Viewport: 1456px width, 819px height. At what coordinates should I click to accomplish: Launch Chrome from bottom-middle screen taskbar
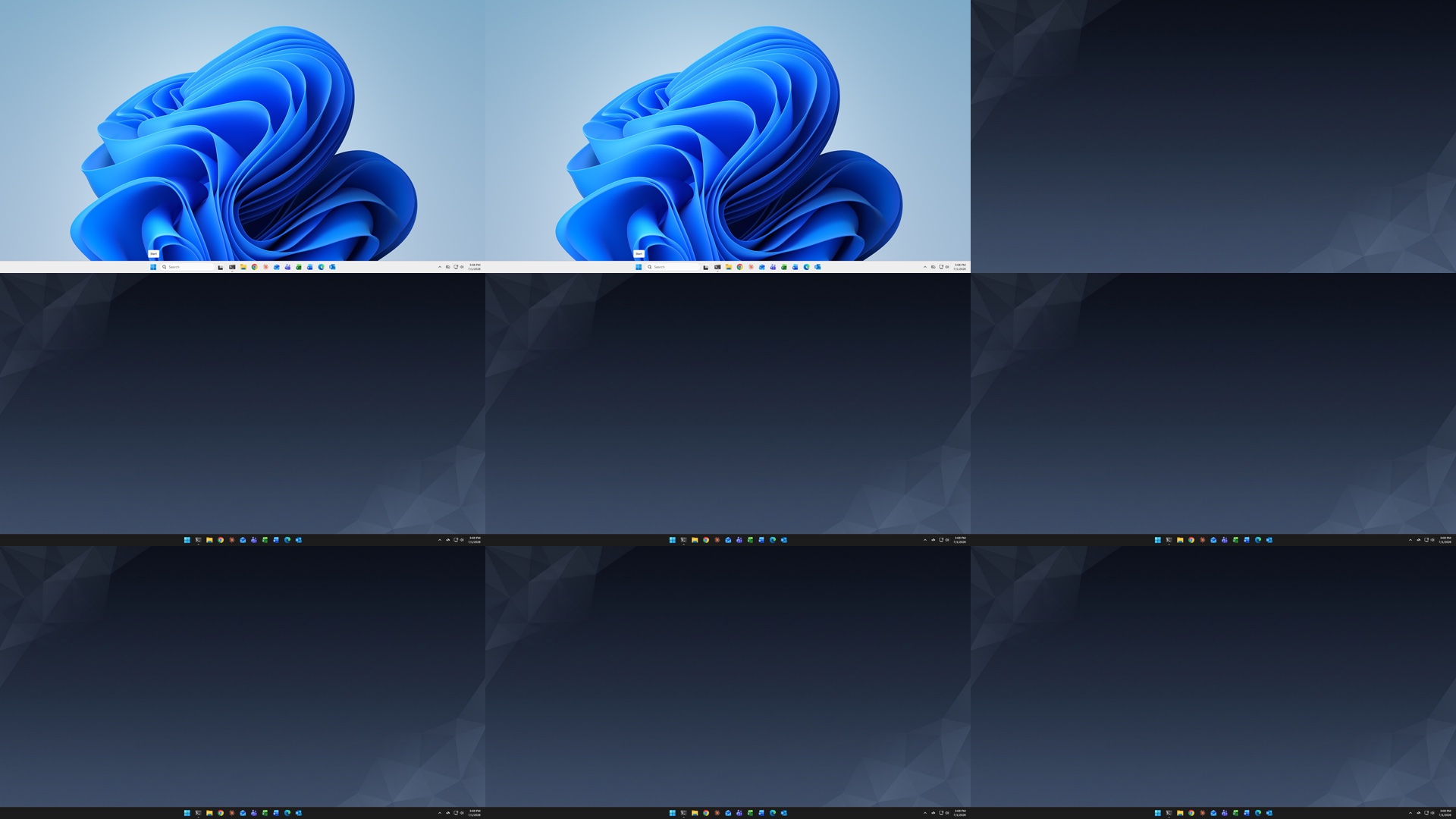tap(706, 813)
